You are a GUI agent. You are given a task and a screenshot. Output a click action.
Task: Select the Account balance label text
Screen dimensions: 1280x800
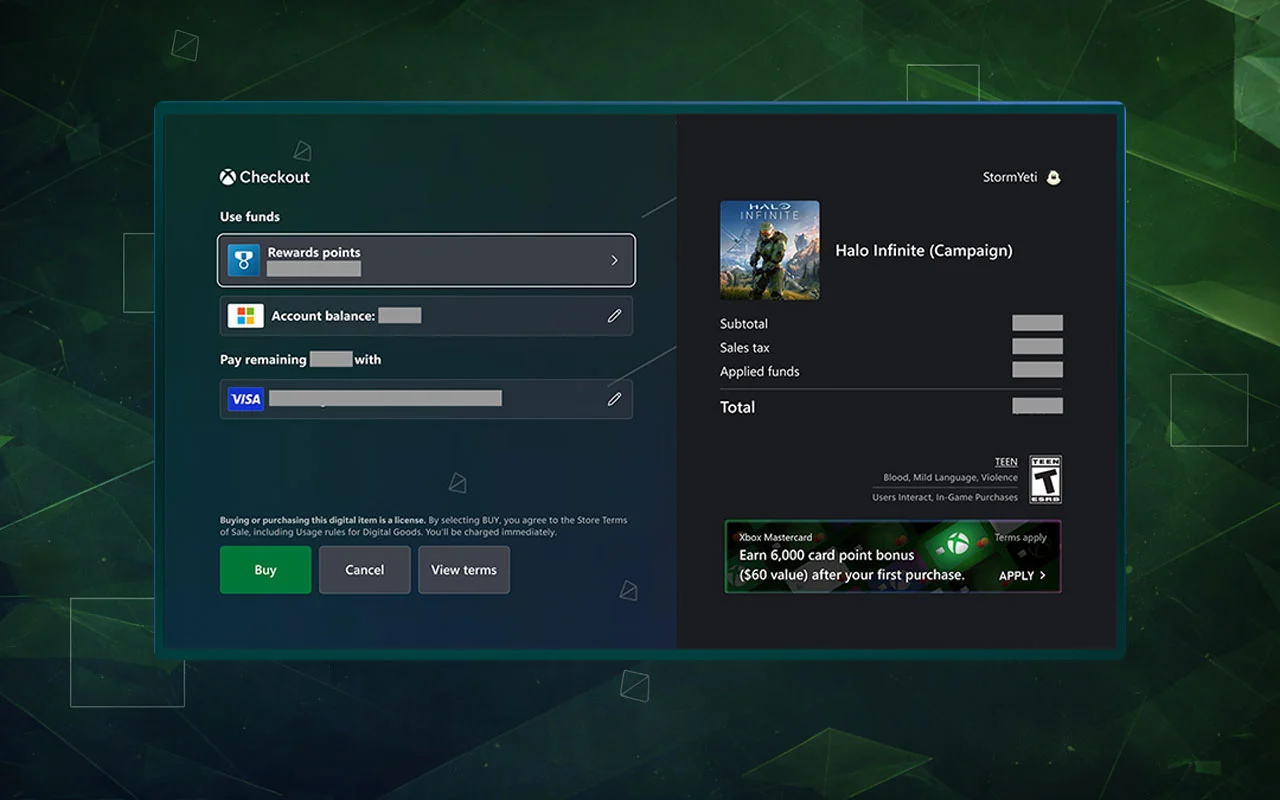(323, 316)
